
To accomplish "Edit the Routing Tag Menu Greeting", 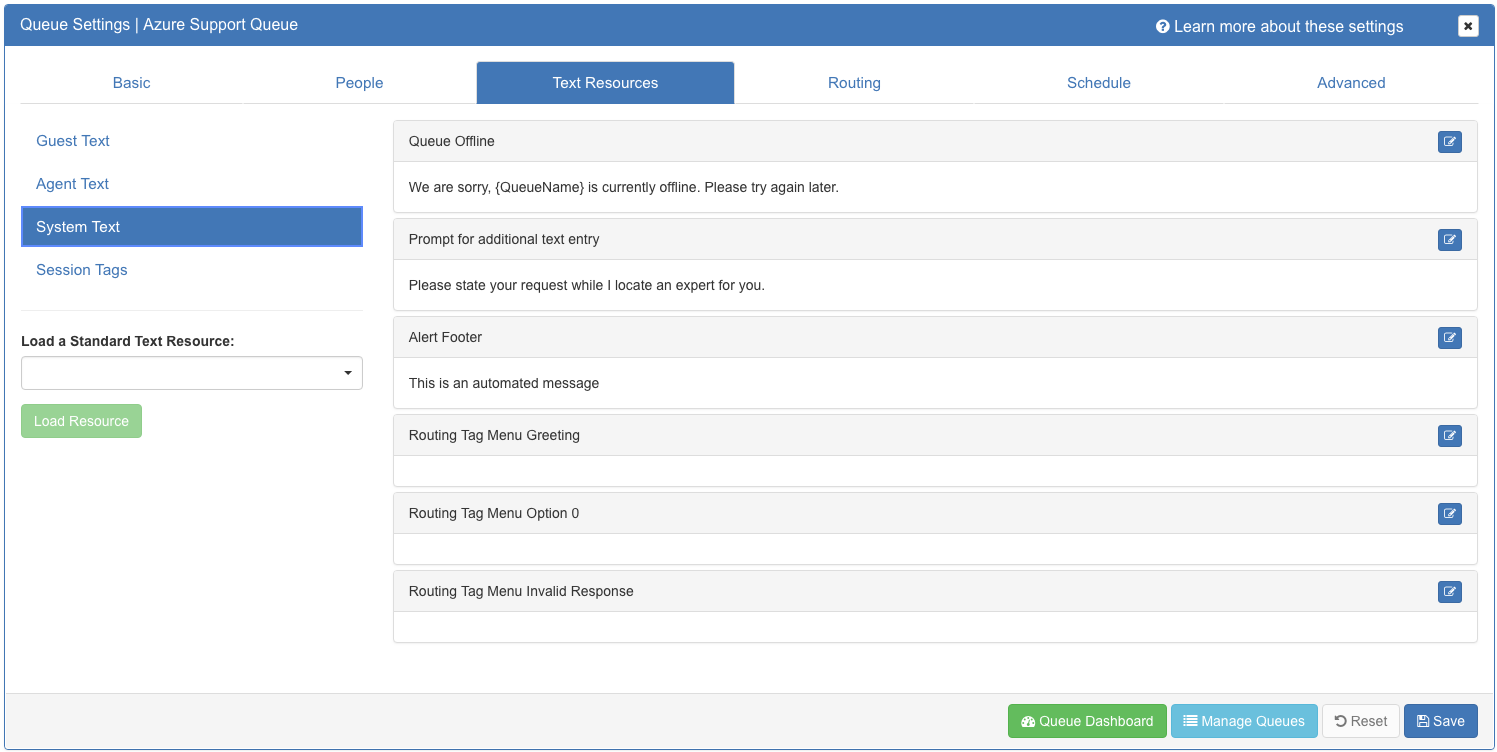I will coord(1449,436).
